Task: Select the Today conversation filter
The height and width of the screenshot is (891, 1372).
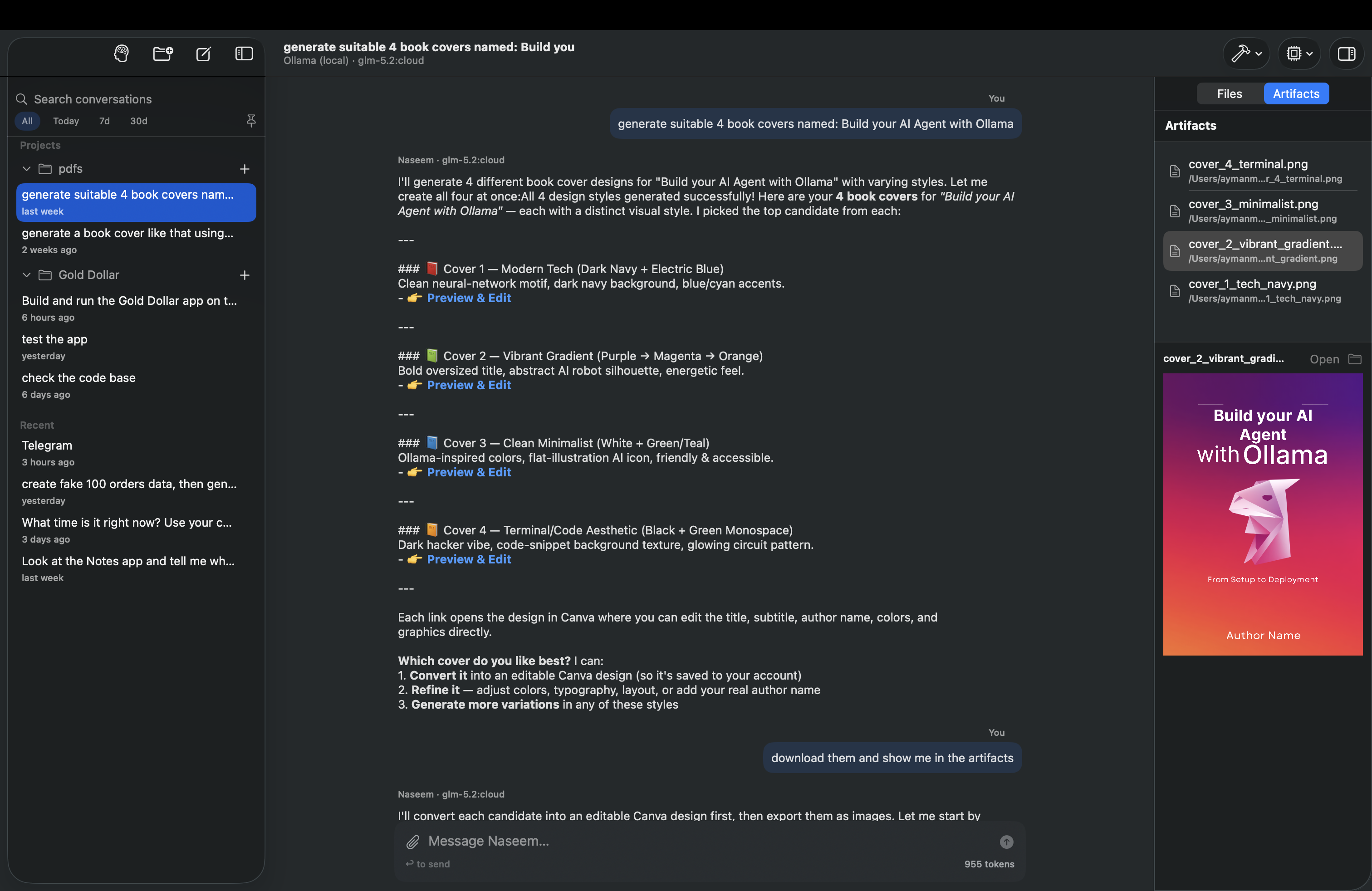Action: (x=66, y=121)
